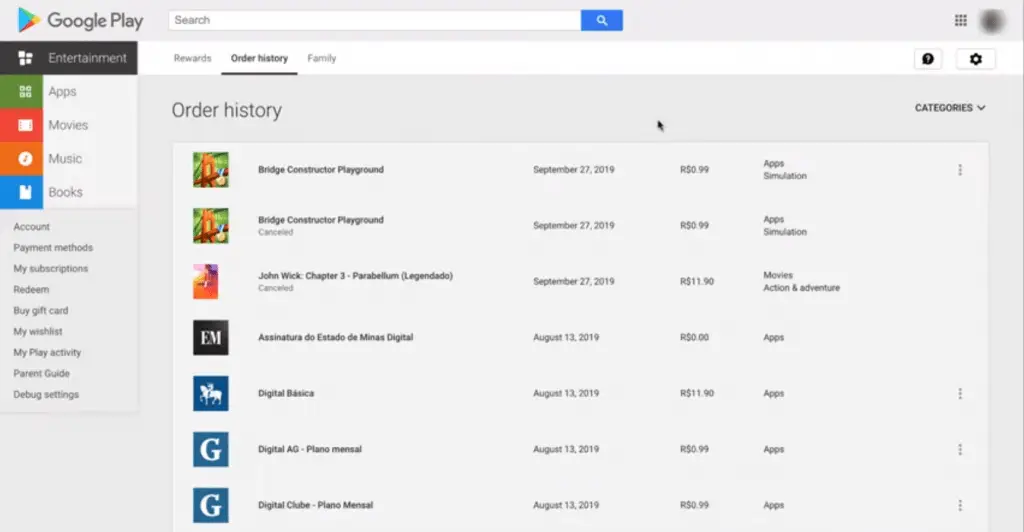Viewport: 1024px width, 532px height.
Task: Click the canceled Bridge Constructor Playground app icon
Action: 210,225
